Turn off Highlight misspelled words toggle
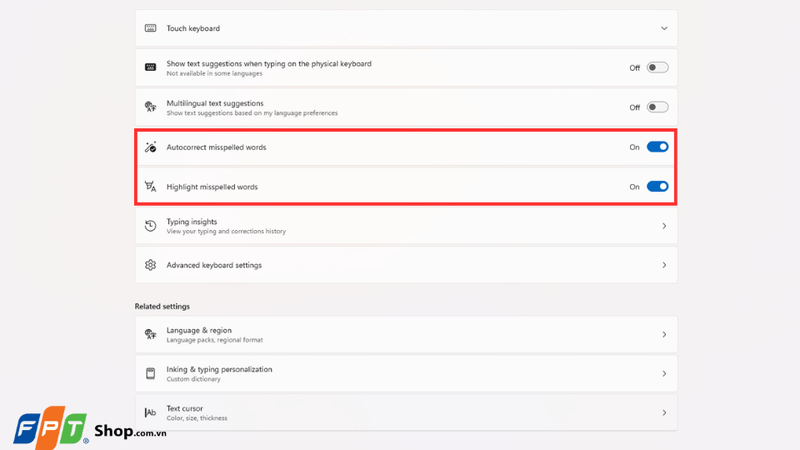Screen dimensions: 800x450 pyautogui.click(x=657, y=187)
